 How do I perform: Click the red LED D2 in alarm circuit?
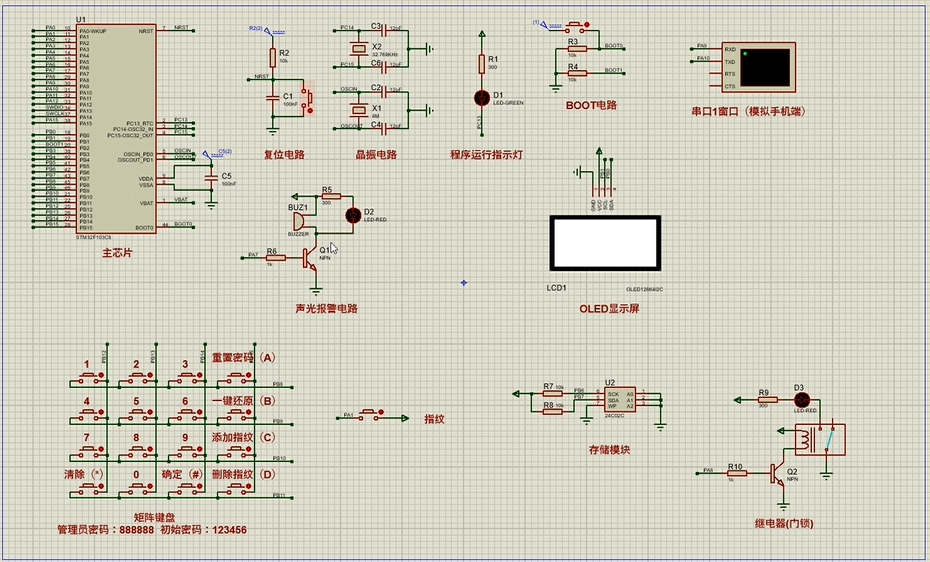[352, 214]
